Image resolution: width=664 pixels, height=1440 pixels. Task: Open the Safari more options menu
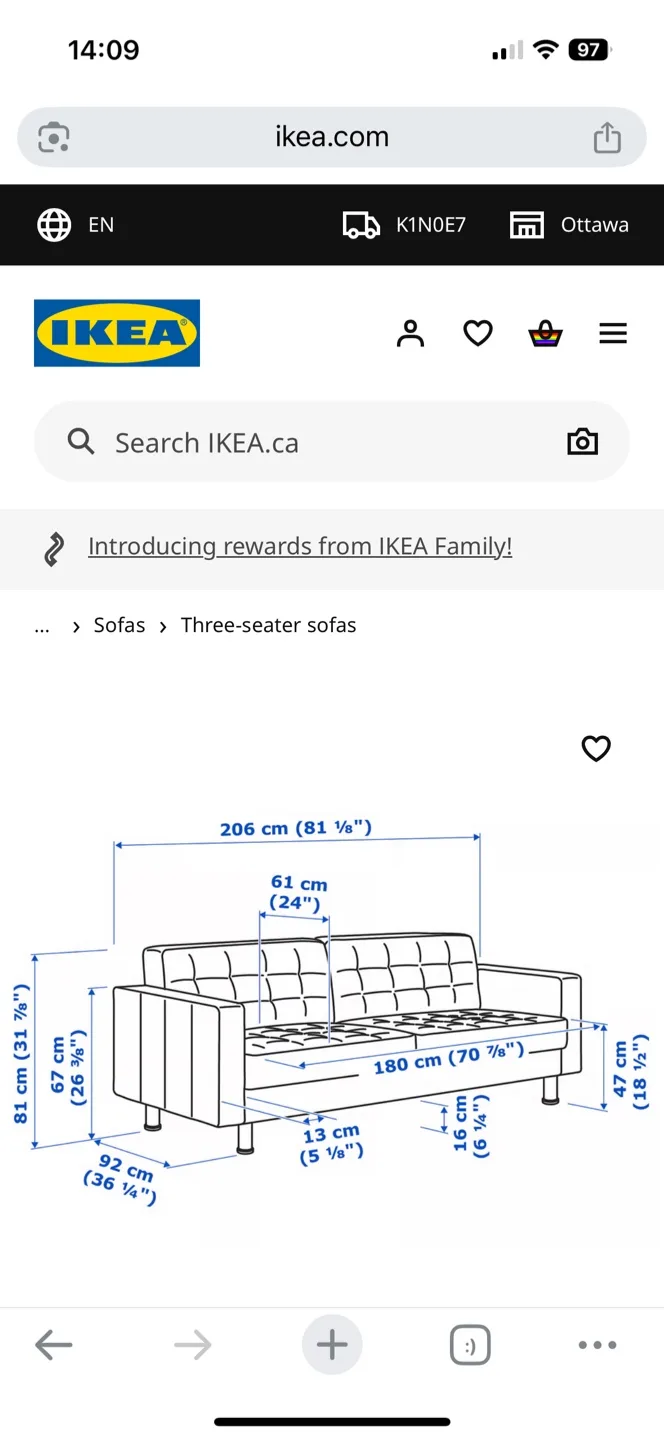[x=596, y=1345]
